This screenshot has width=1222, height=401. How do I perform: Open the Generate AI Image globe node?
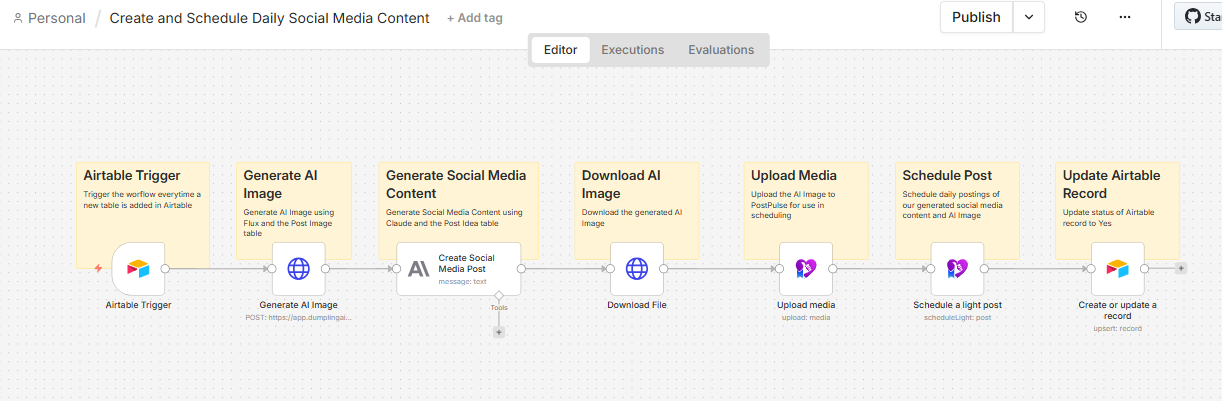[298, 268]
